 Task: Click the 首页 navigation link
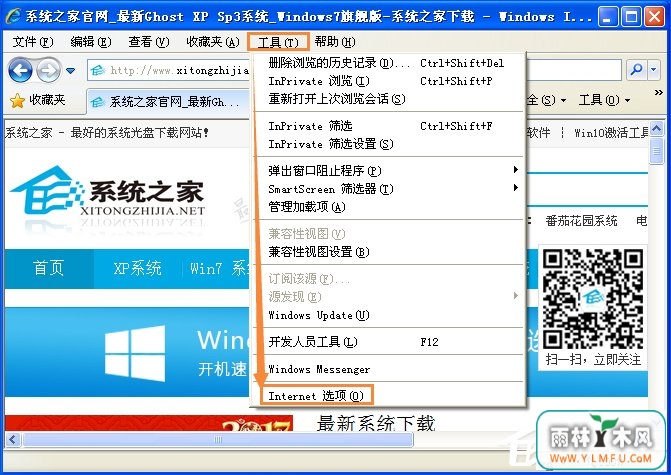pos(48,269)
